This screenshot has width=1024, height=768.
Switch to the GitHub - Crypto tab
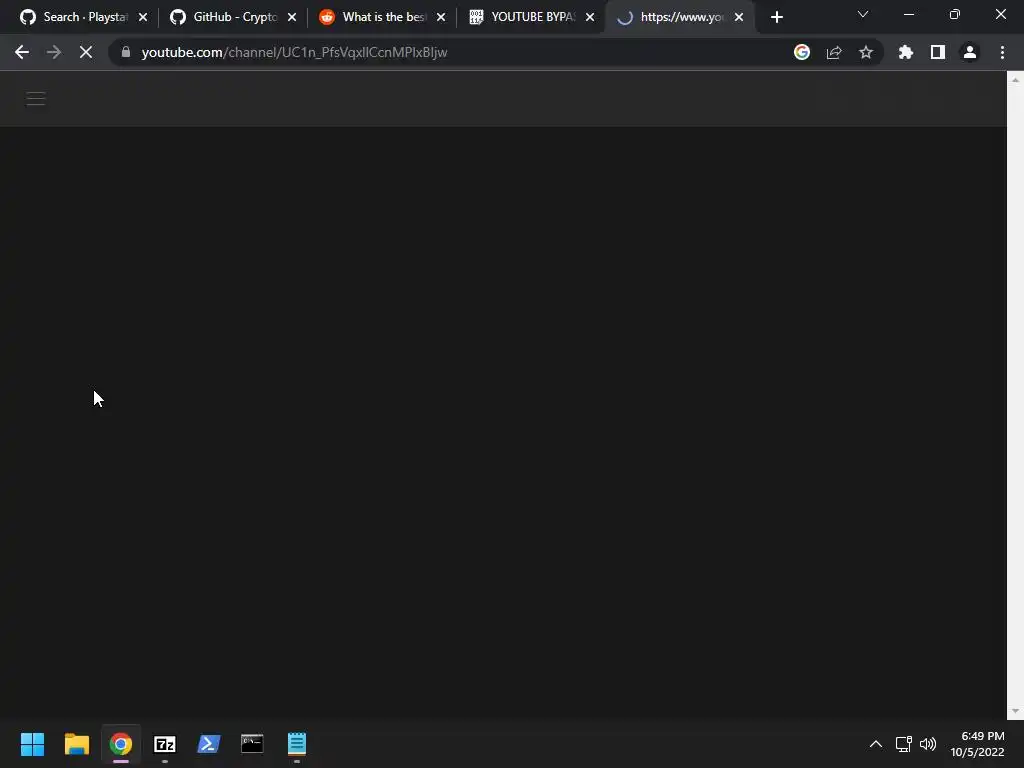pyautogui.click(x=233, y=17)
